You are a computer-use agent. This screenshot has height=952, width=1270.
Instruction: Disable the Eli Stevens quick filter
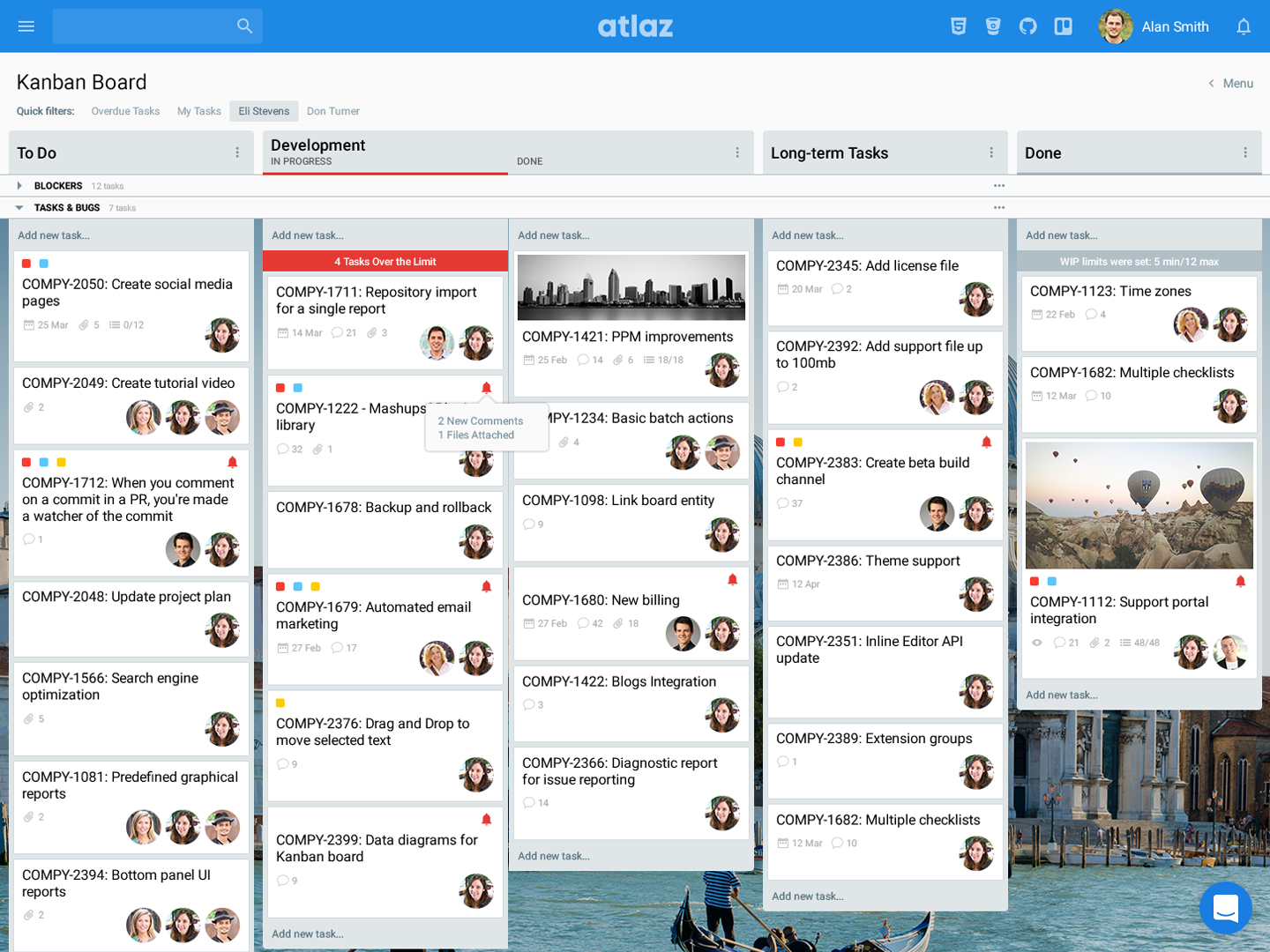(264, 111)
